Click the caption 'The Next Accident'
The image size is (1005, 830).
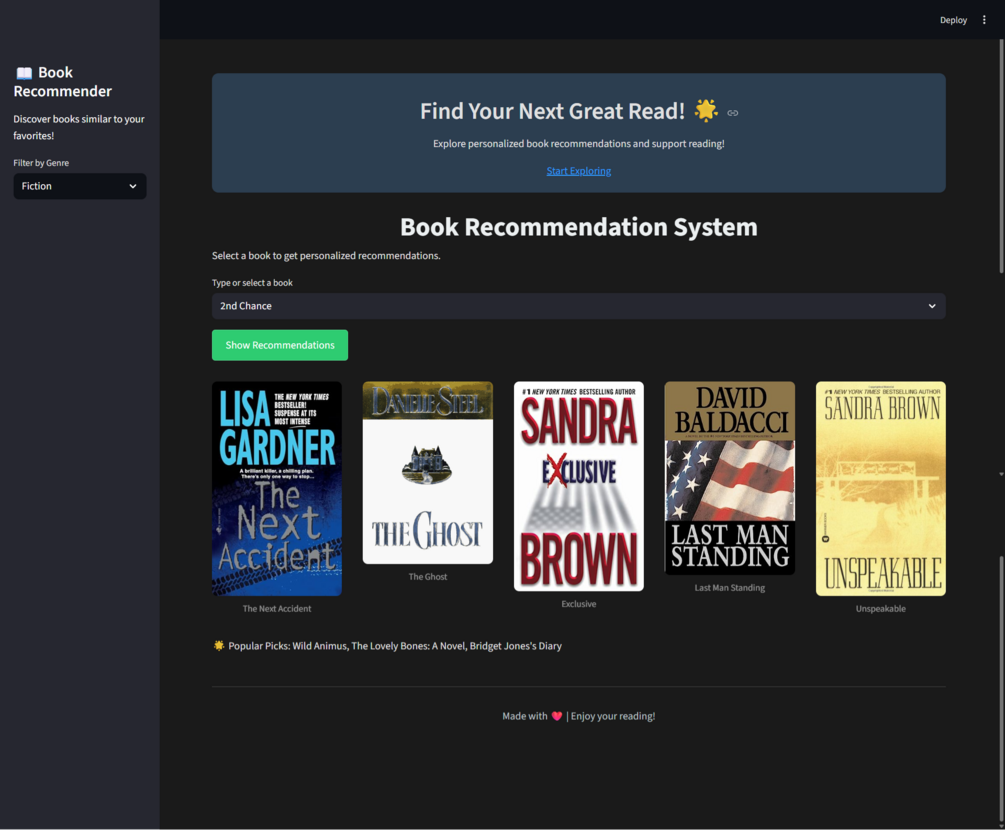point(277,608)
